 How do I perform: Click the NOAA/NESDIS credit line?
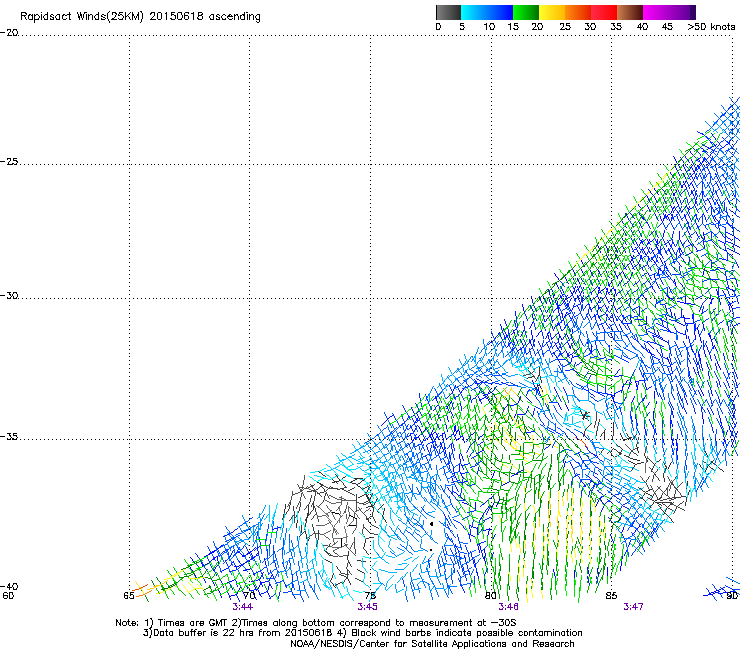tap(432, 644)
